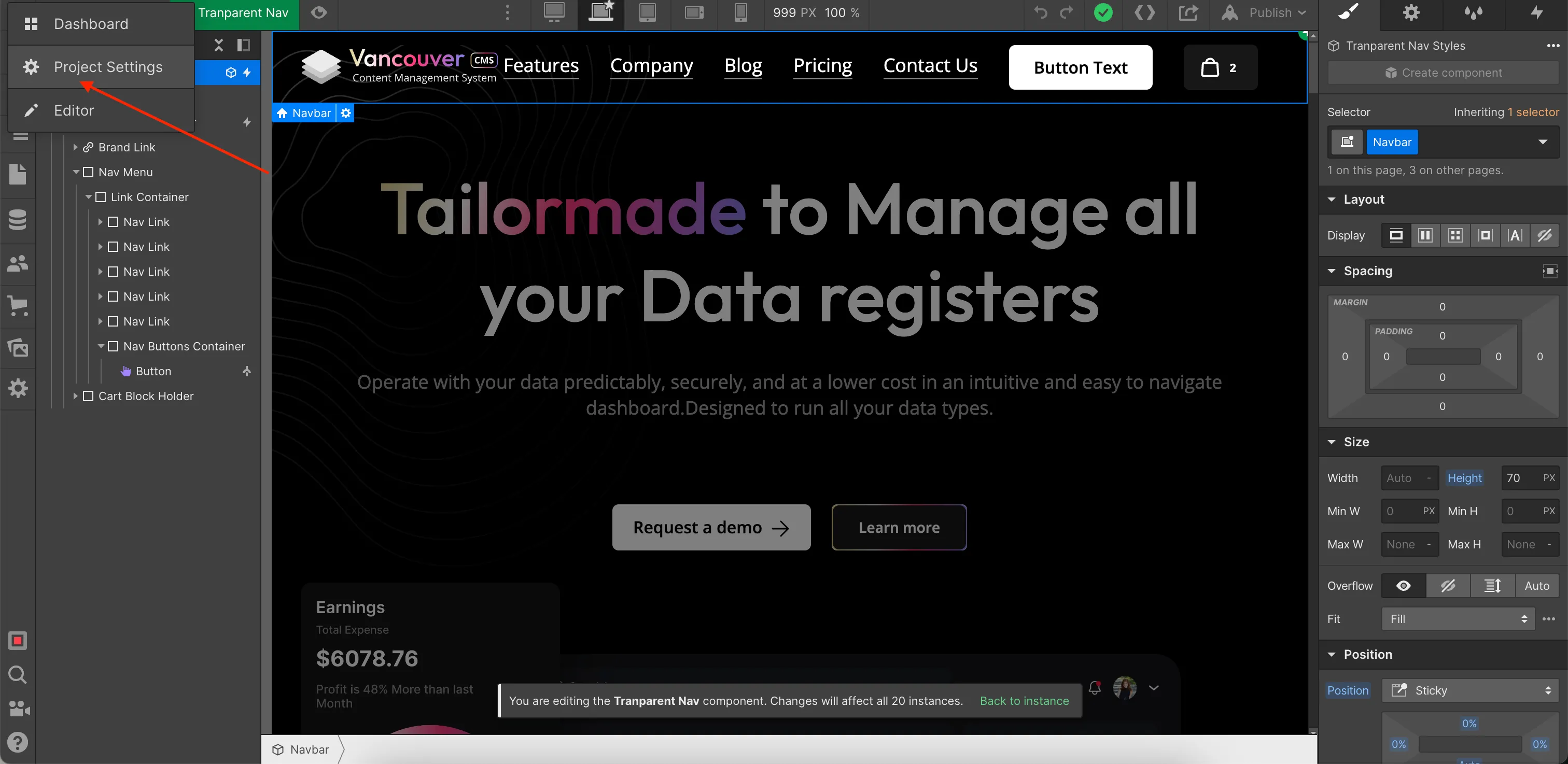Open the Ecommerce cart panel icon

pos(18,305)
